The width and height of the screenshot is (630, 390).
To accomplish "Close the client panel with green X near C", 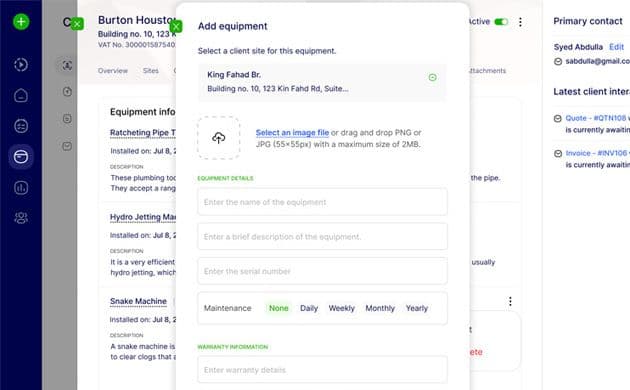I will click(77, 24).
